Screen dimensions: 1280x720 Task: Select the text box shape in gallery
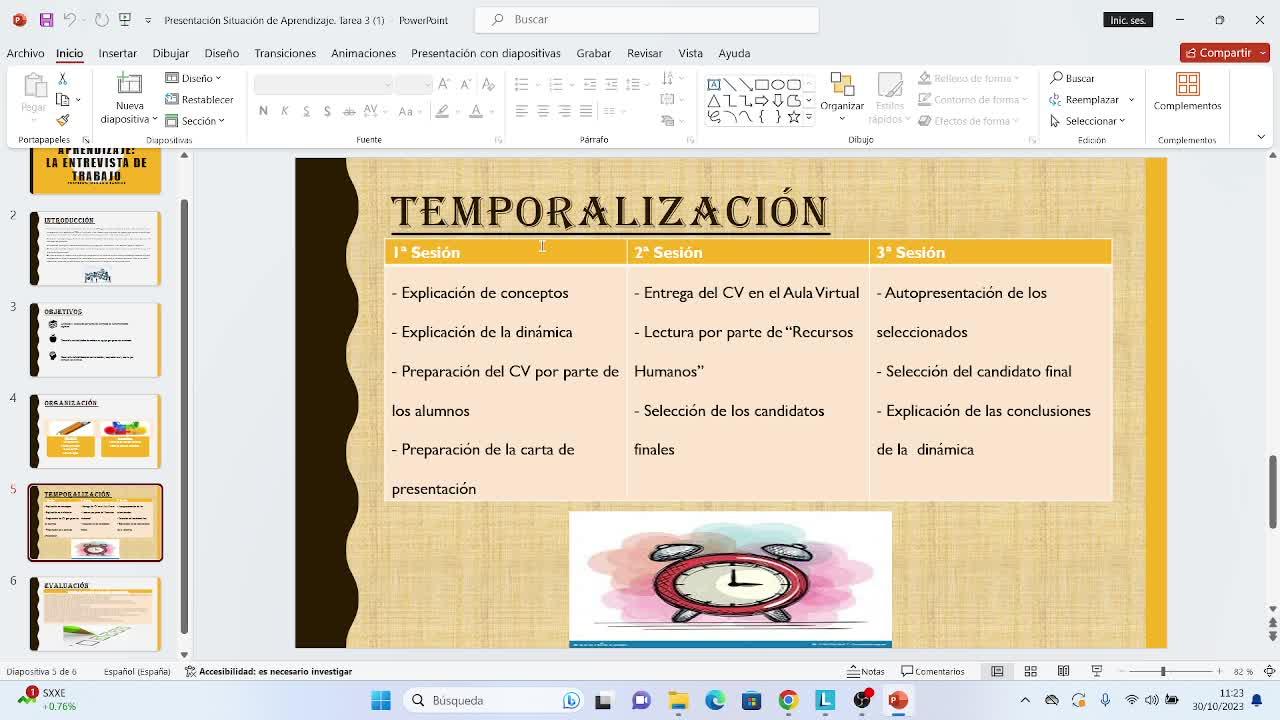point(714,85)
